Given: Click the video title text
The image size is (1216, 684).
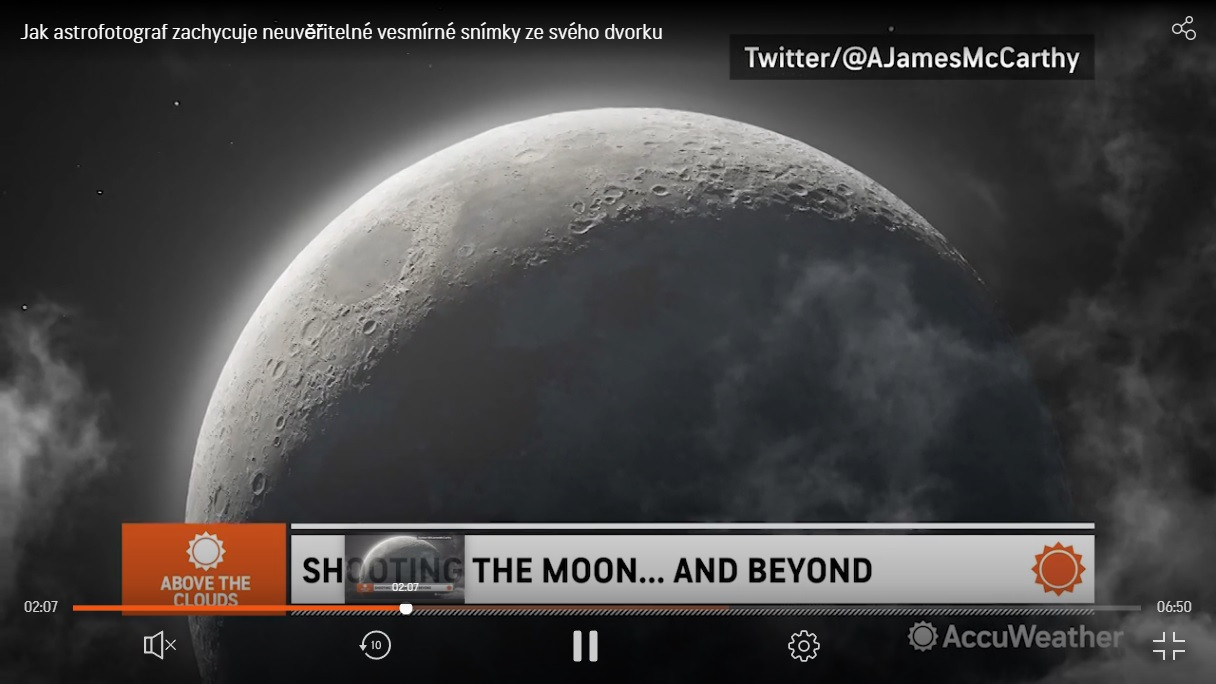Looking at the screenshot, I should [341, 32].
